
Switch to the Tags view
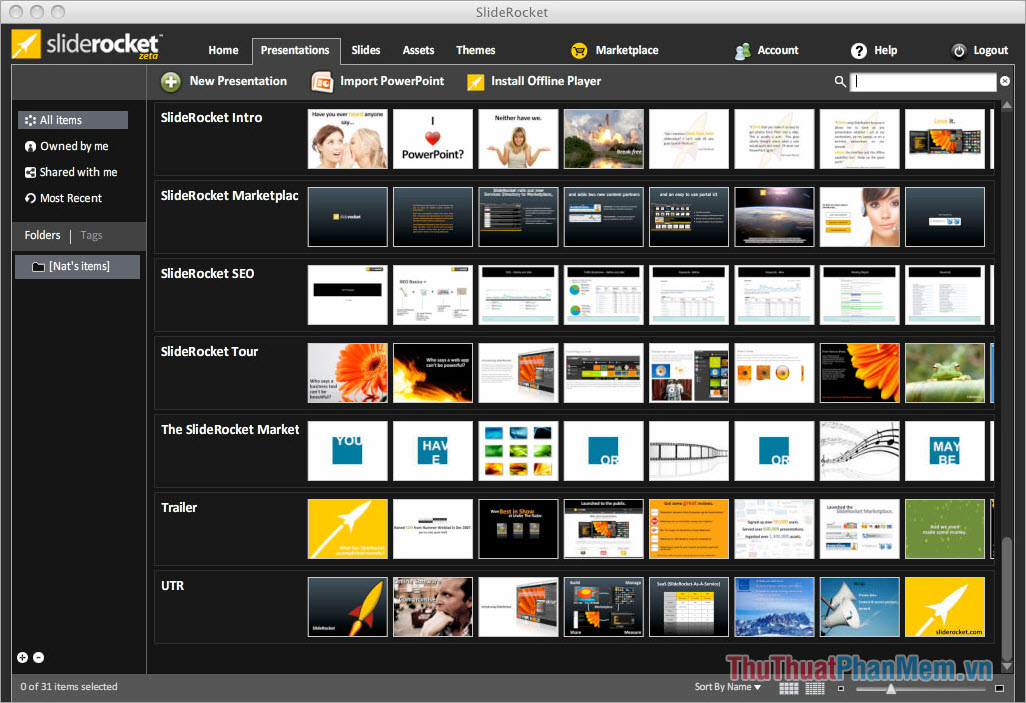coord(91,235)
